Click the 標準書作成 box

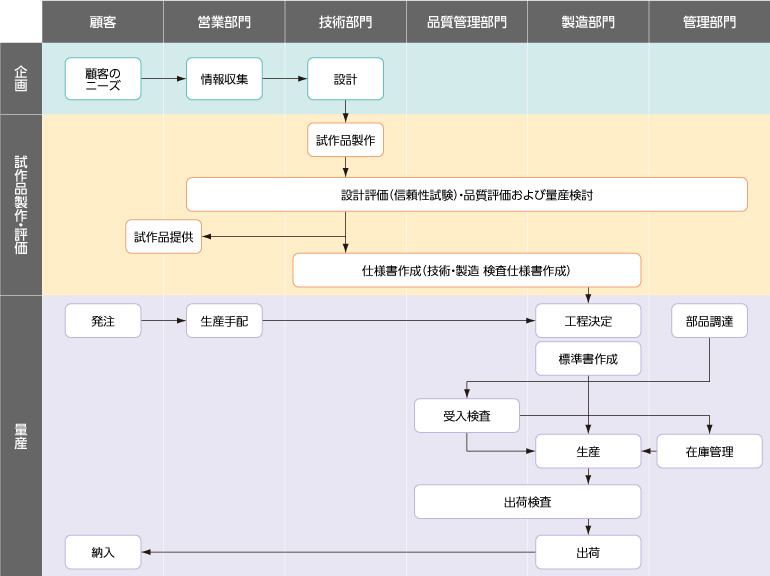coord(588,359)
